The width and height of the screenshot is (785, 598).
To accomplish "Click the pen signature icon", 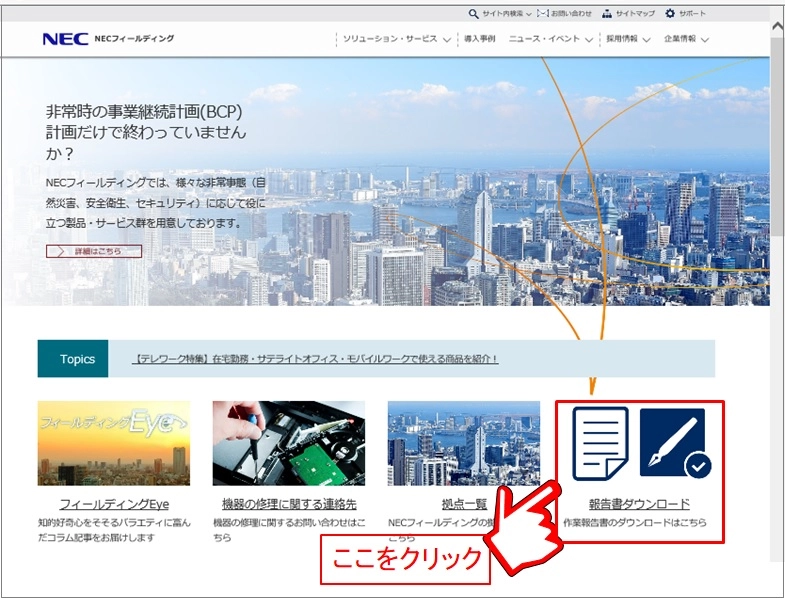I will click(x=675, y=443).
